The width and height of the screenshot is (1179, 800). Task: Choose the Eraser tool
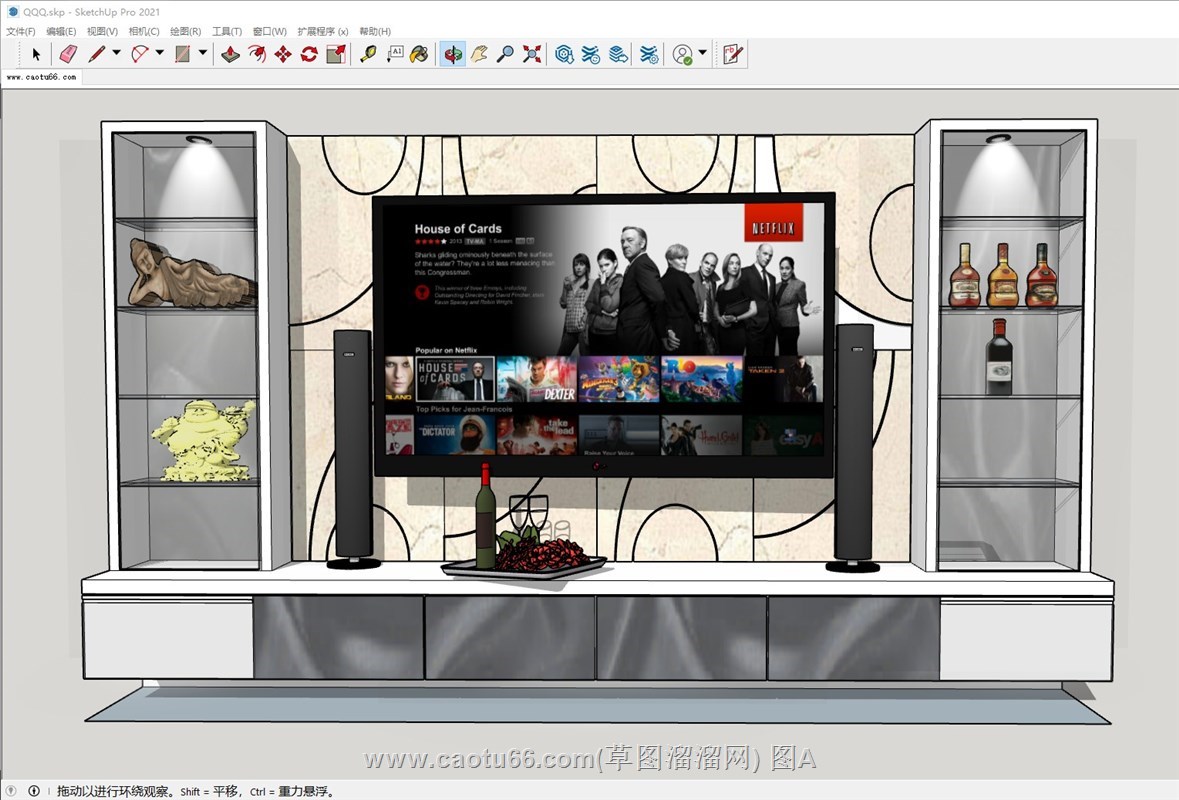click(67, 54)
